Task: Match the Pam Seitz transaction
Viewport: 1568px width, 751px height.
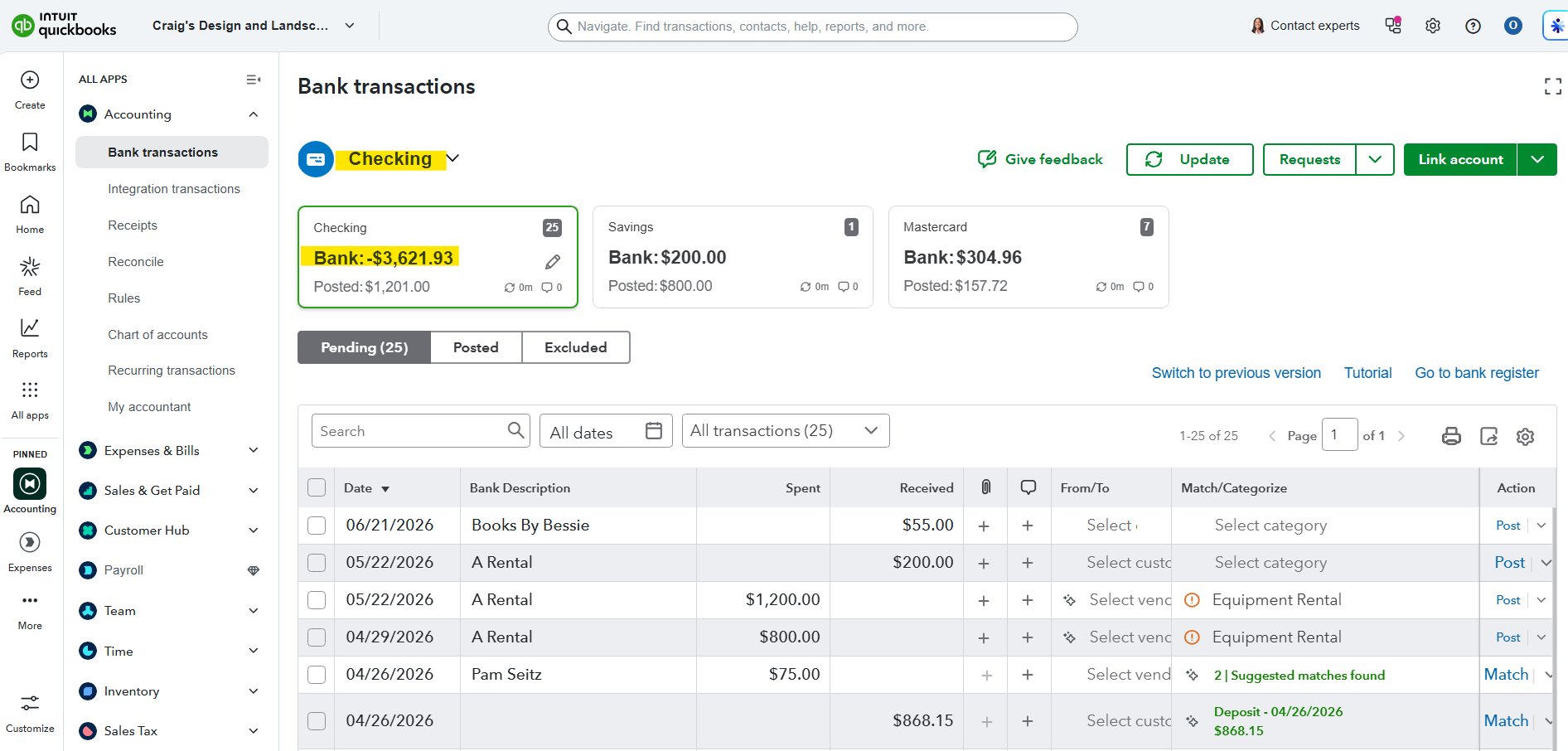Action: (x=1506, y=675)
